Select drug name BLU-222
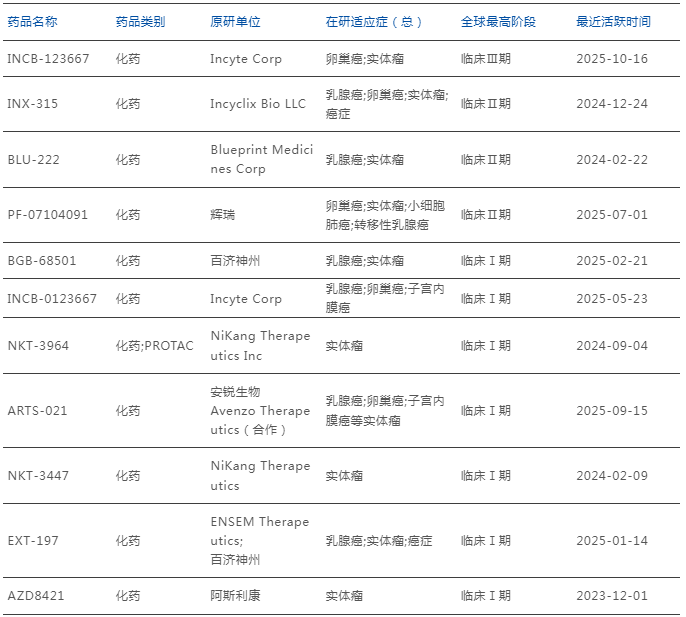Viewport: 686px width, 617px height. [x=33, y=160]
